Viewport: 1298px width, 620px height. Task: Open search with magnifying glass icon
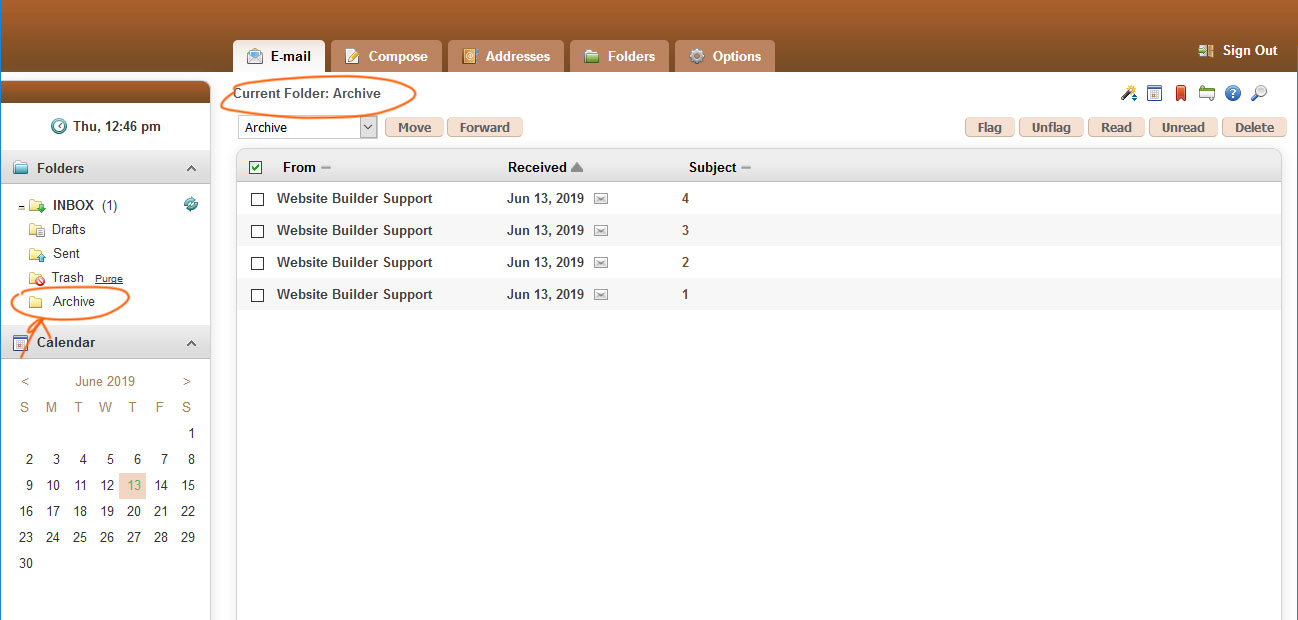tap(1259, 93)
